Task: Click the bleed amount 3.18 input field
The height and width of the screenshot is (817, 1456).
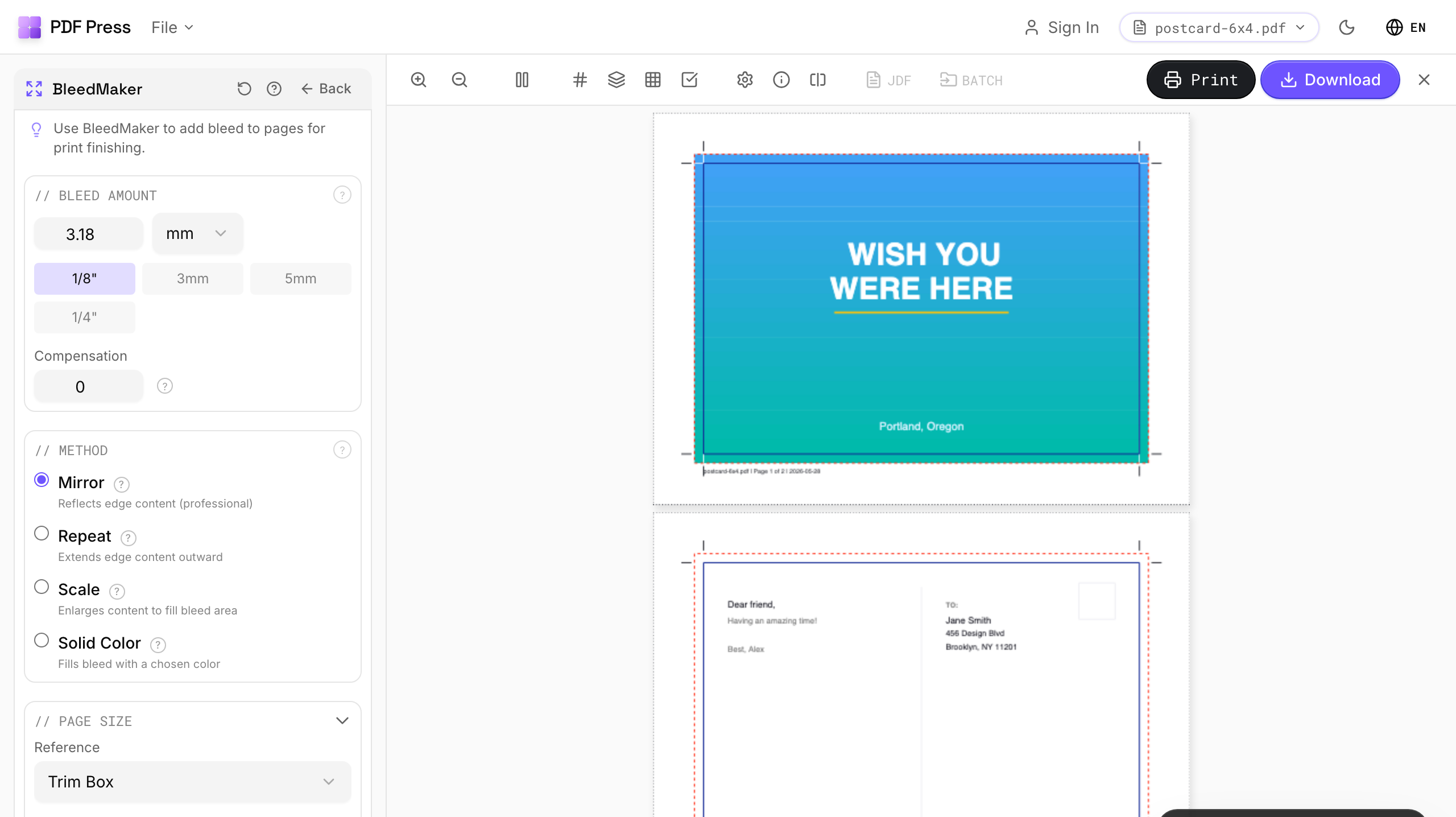Action: click(89, 234)
